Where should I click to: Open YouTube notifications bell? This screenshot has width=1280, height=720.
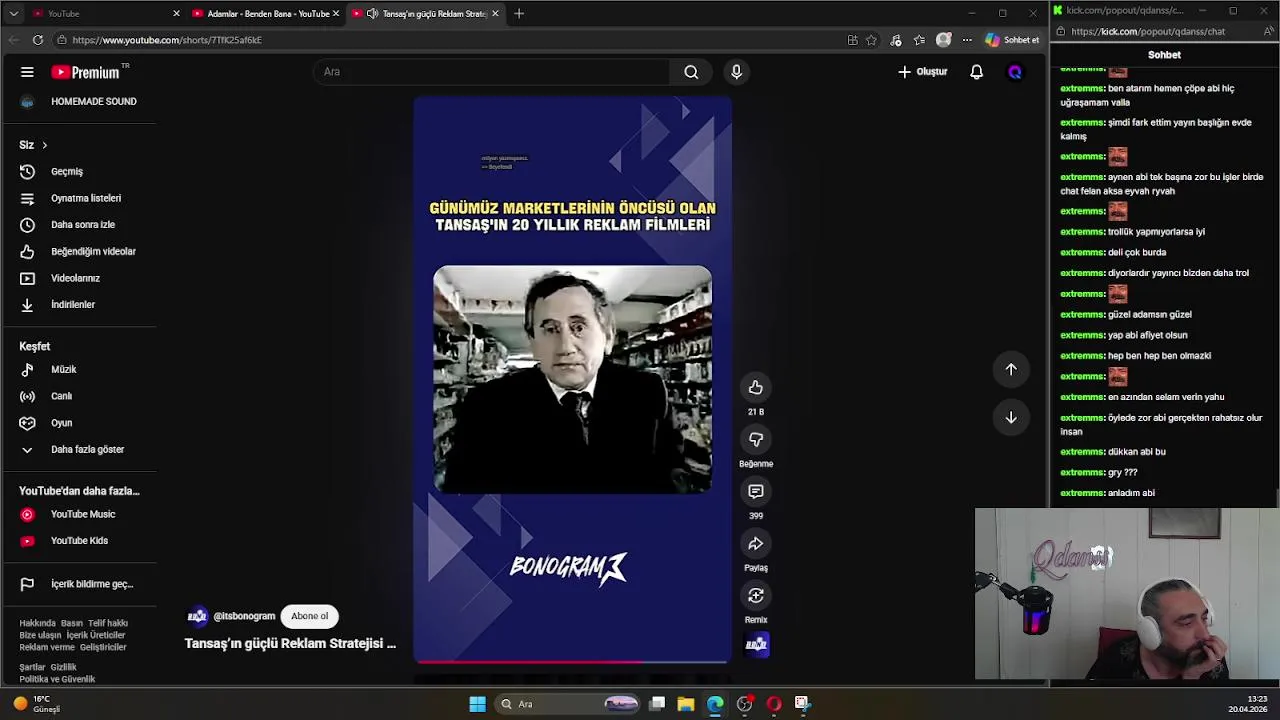[976, 72]
